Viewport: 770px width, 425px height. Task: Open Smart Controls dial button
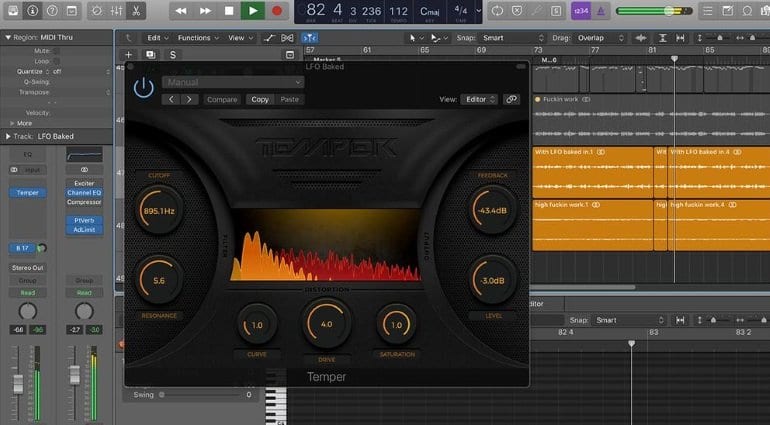click(97, 11)
